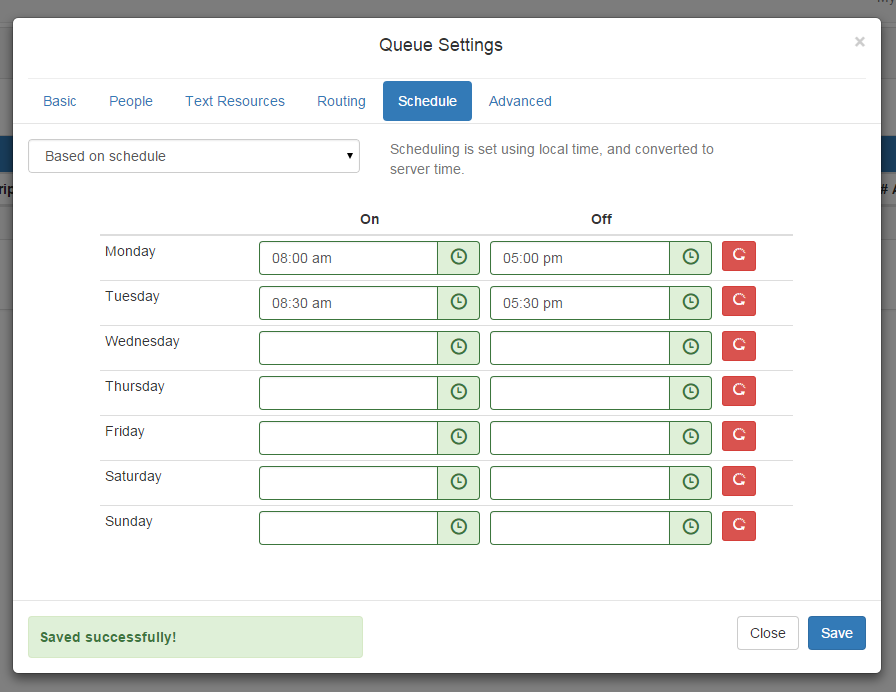The image size is (896, 692).
Task: Dismiss dialog with top-right X
Action: coord(859,42)
